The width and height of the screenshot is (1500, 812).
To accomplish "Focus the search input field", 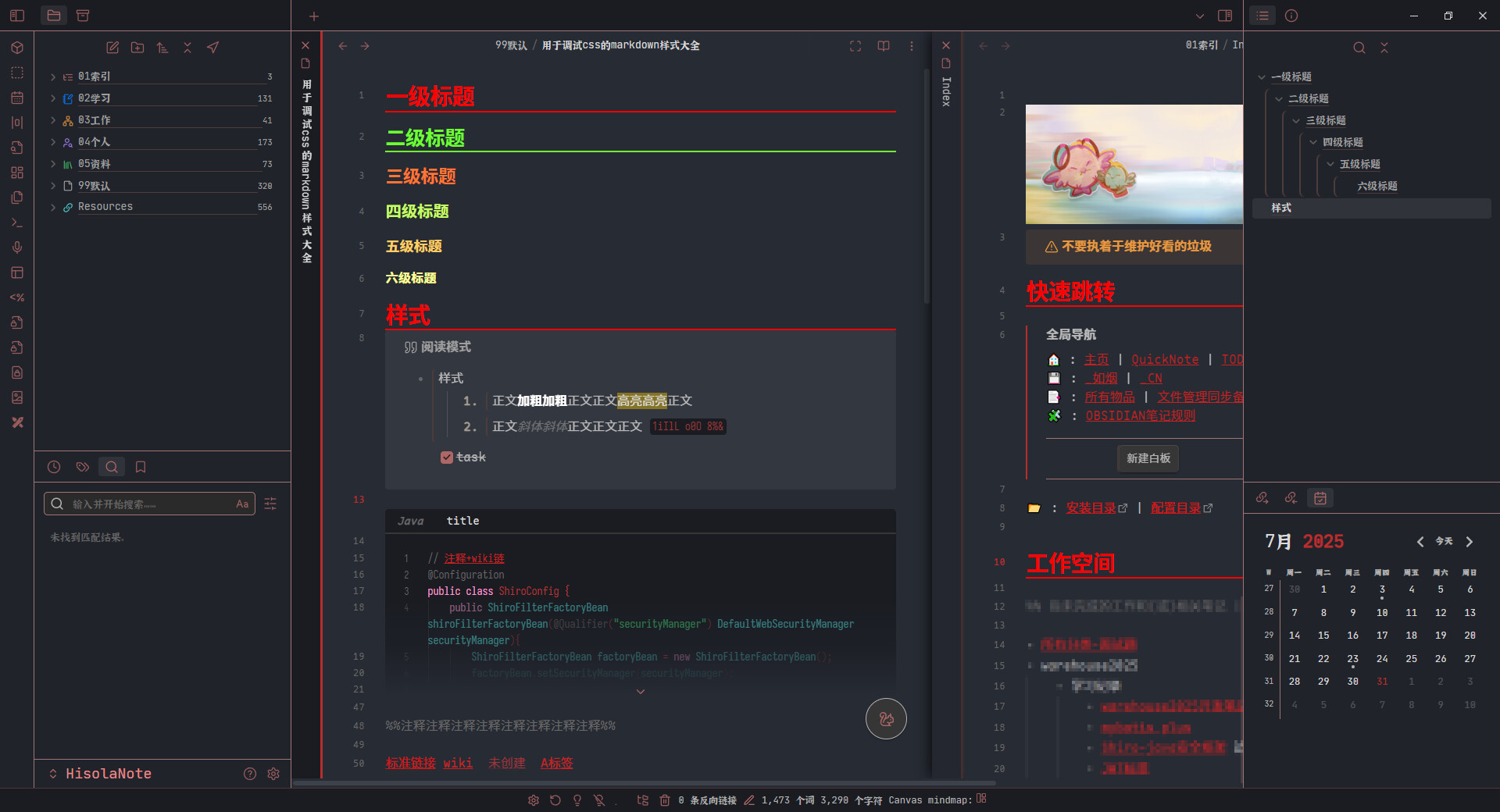I will (149, 504).
